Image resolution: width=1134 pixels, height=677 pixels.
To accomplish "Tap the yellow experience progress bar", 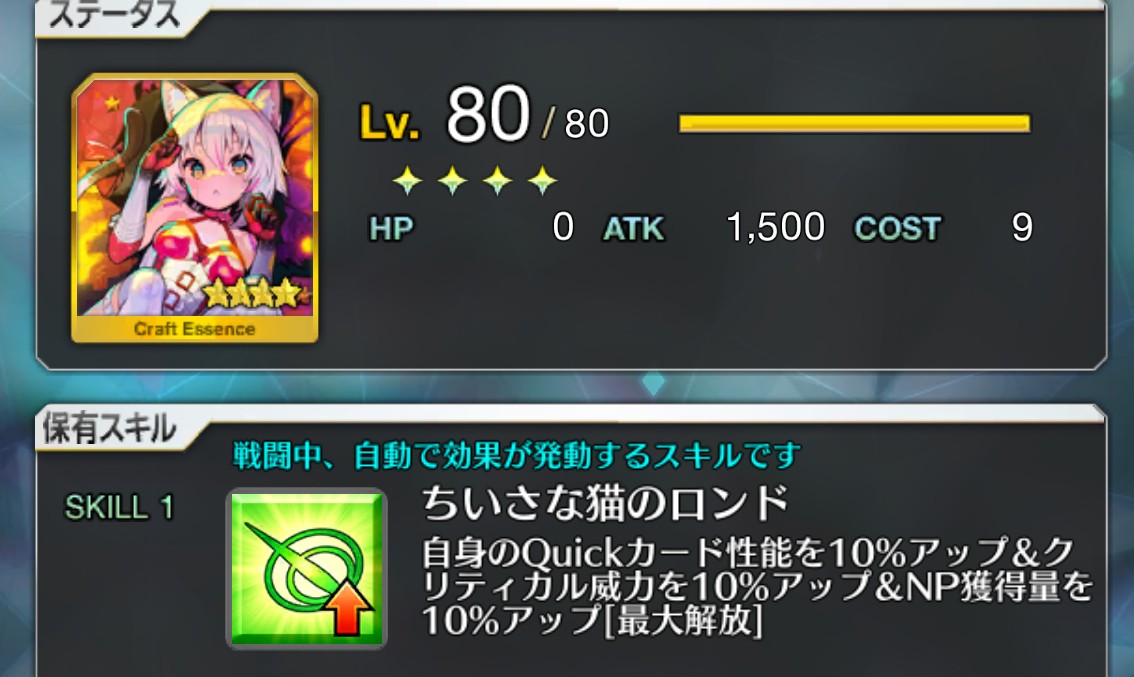I will tap(854, 124).
